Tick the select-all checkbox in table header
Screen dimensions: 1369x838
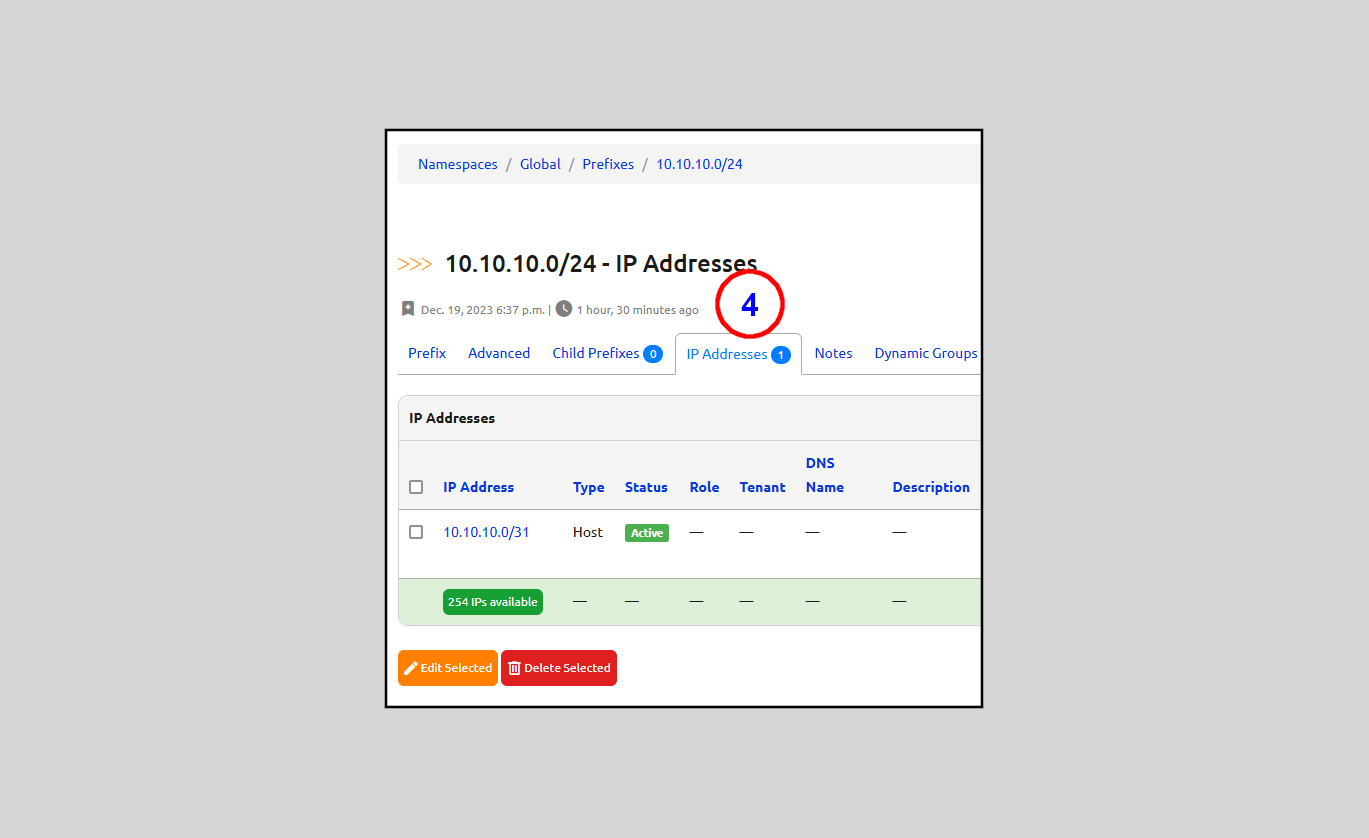[416, 488]
